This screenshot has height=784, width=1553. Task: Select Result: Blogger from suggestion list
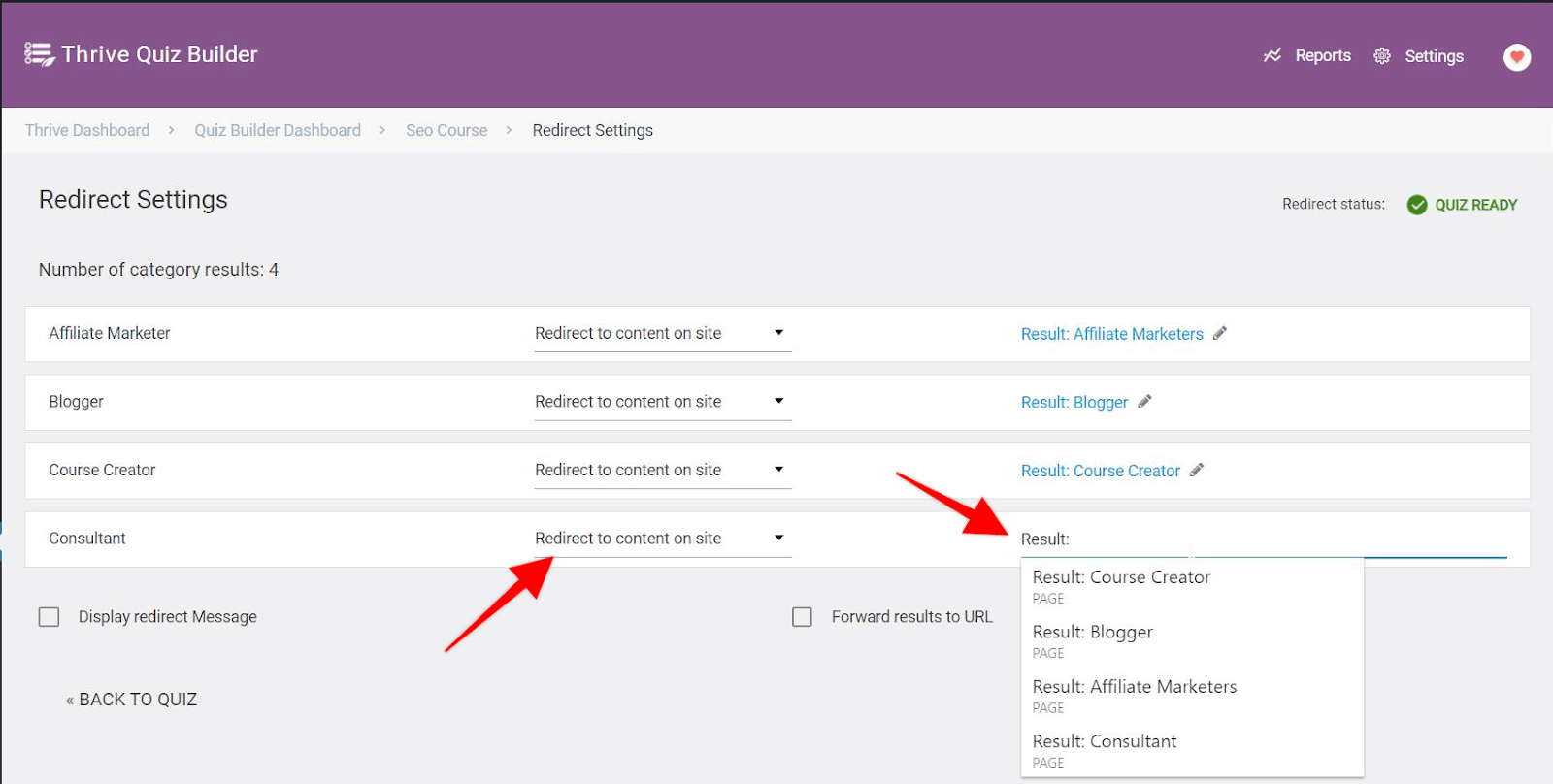pyautogui.click(x=1093, y=633)
